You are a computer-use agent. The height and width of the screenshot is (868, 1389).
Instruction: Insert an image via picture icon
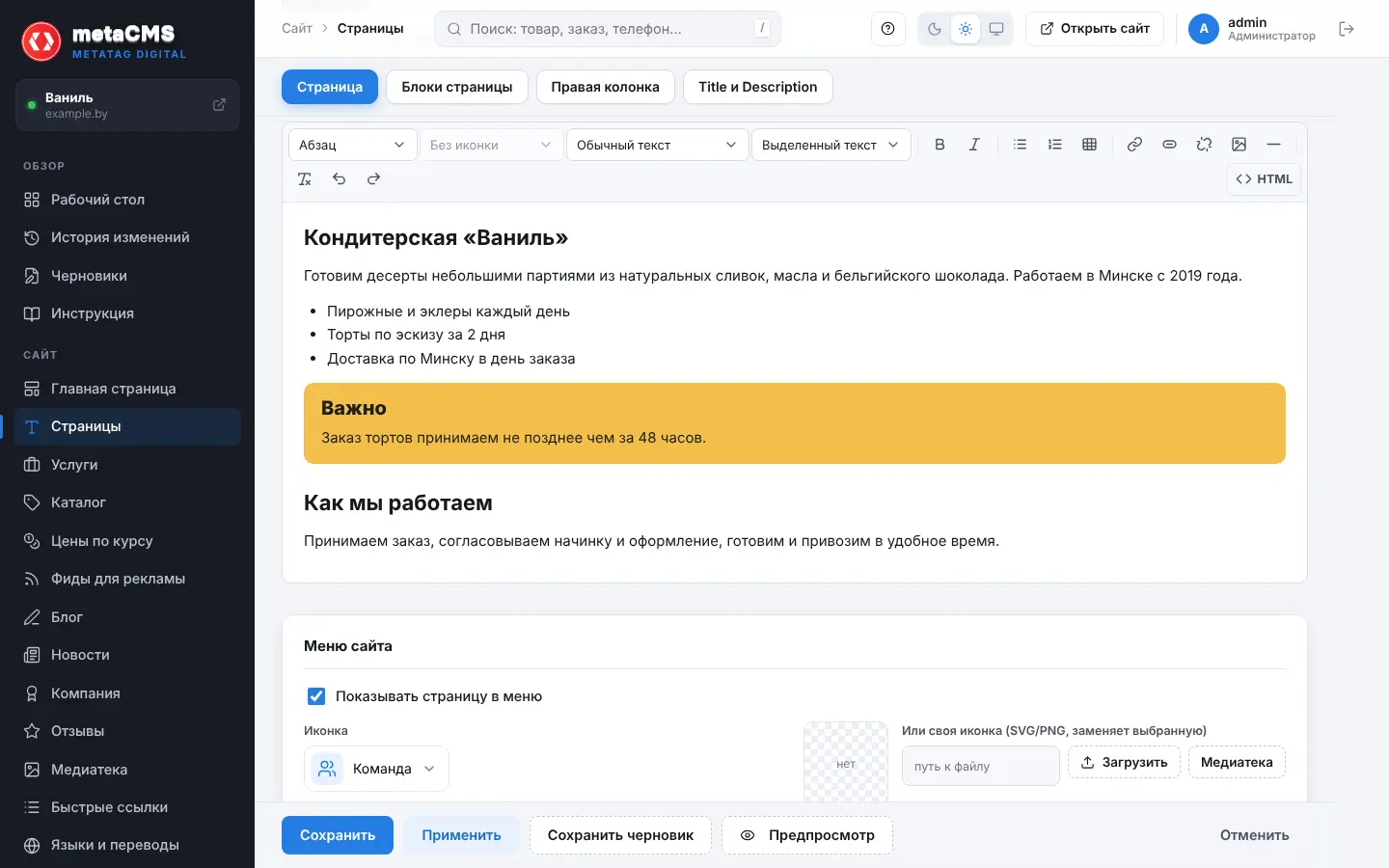coord(1239,145)
